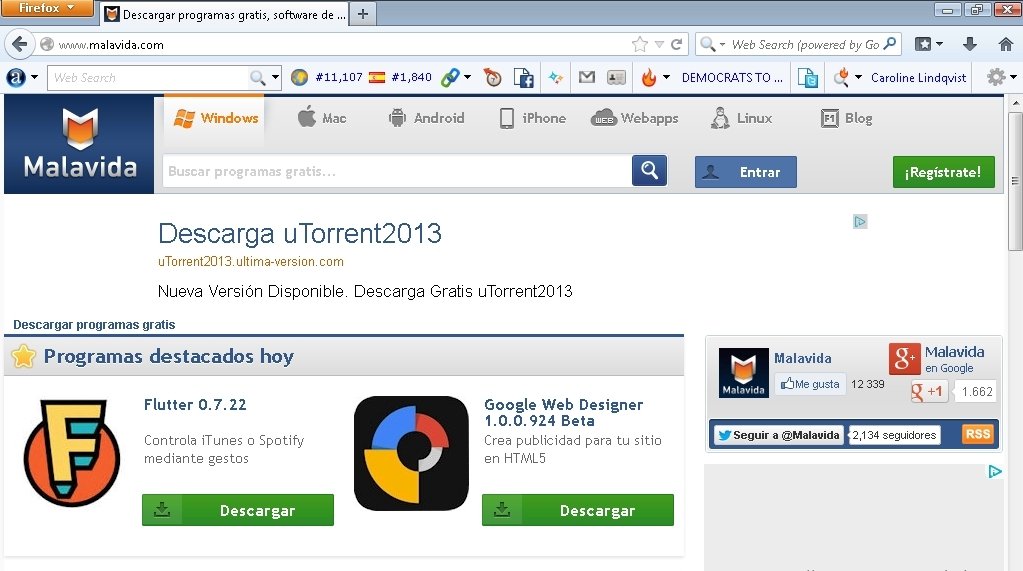Click the sparkle toolbar icon
The height and width of the screenshot is (571, 1023).
coord(555,78)
